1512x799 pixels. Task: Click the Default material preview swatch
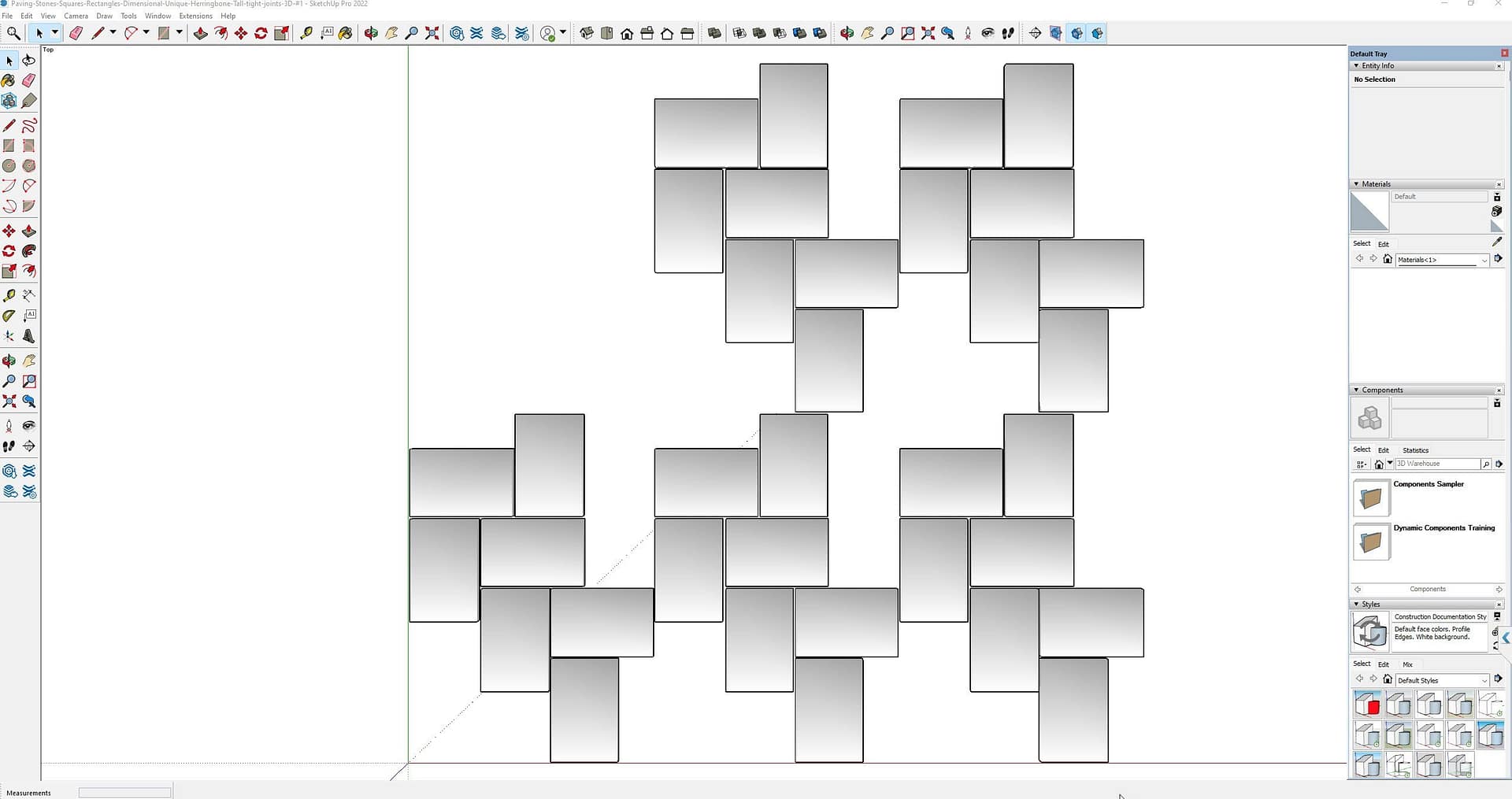tap(1369, 212)
